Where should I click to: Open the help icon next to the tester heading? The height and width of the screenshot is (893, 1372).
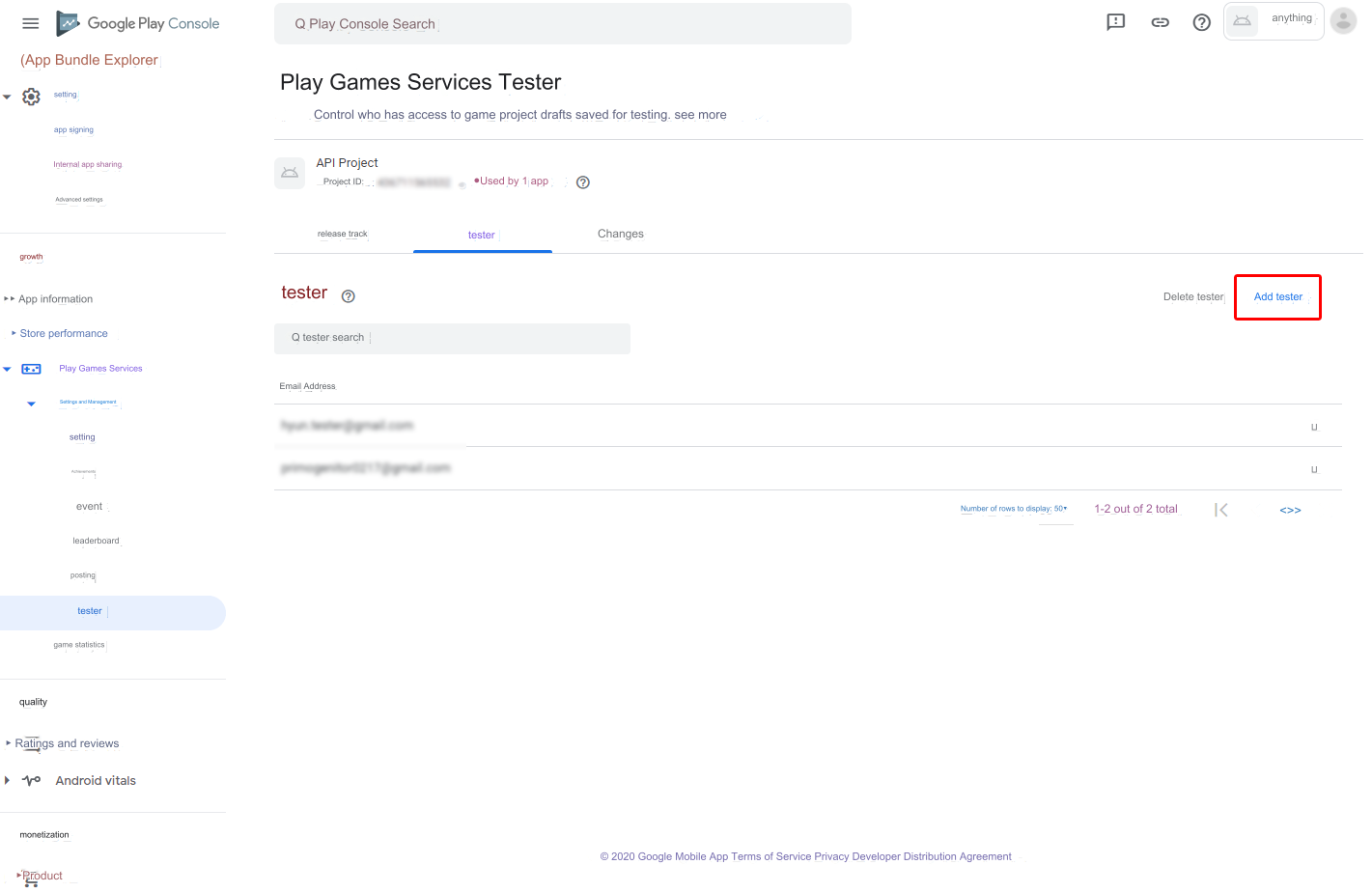(349, 296)
